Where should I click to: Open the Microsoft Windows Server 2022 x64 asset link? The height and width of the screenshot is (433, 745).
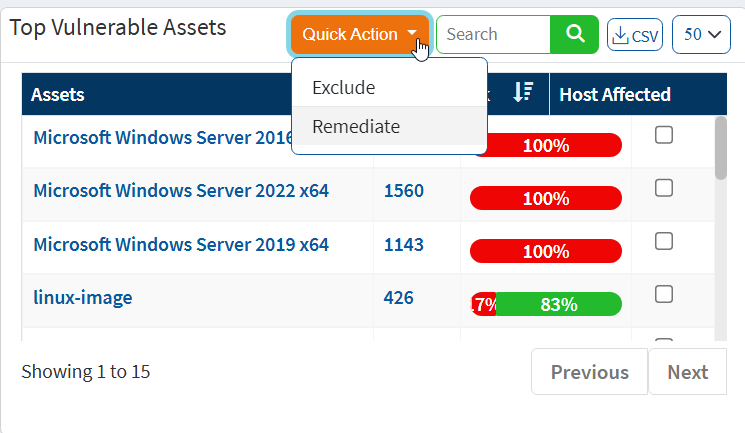point(181,190)
